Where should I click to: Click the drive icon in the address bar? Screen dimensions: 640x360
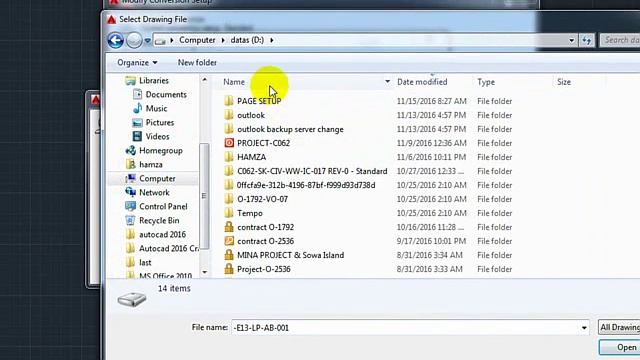click(160, 41)
